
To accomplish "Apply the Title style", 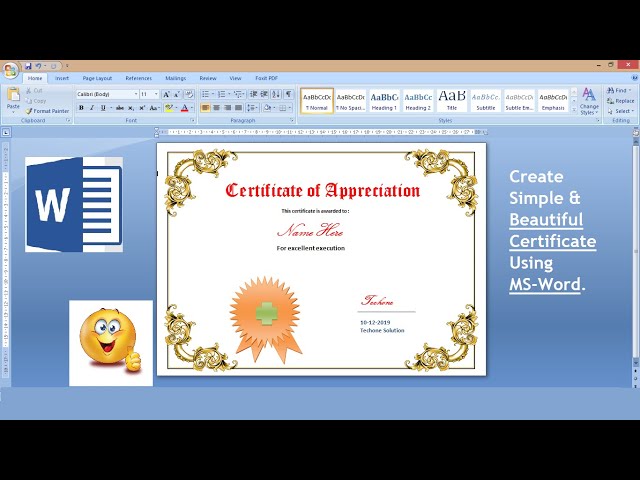I will [x=452, y=101].
